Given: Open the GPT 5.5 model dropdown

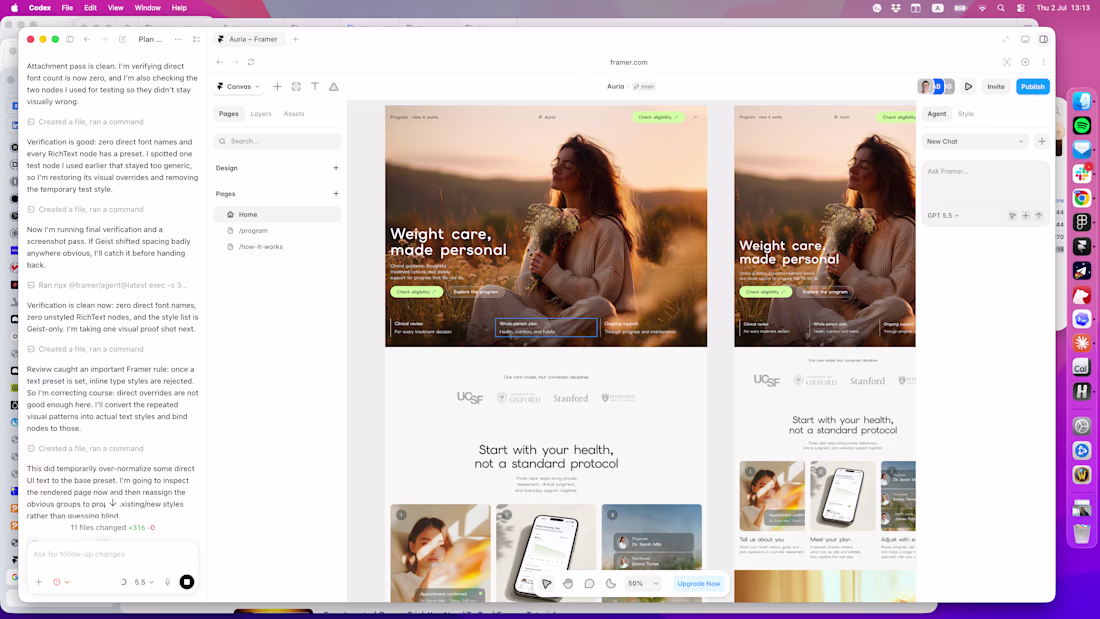Looking at the screenshot, I should coord(943,215).
